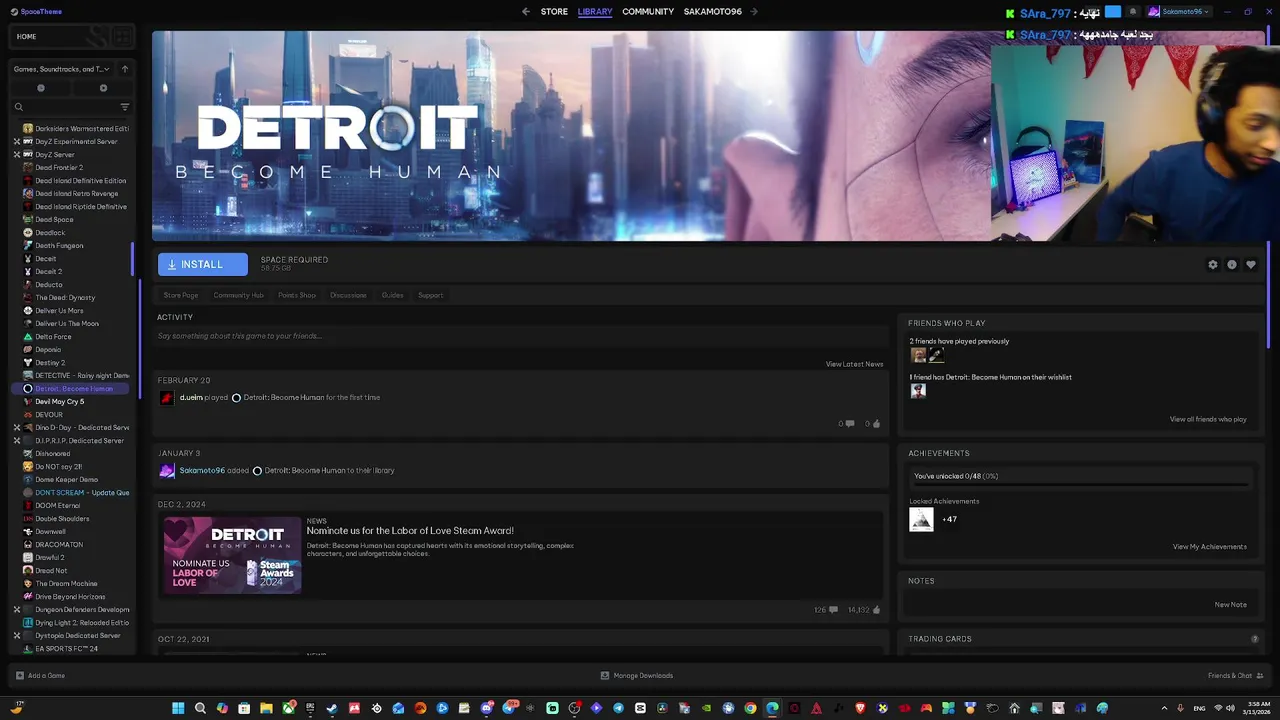The image size is (1280, 720).
Task: Show hidden system tray icons chevron
Action: (x=1164, y=708)
